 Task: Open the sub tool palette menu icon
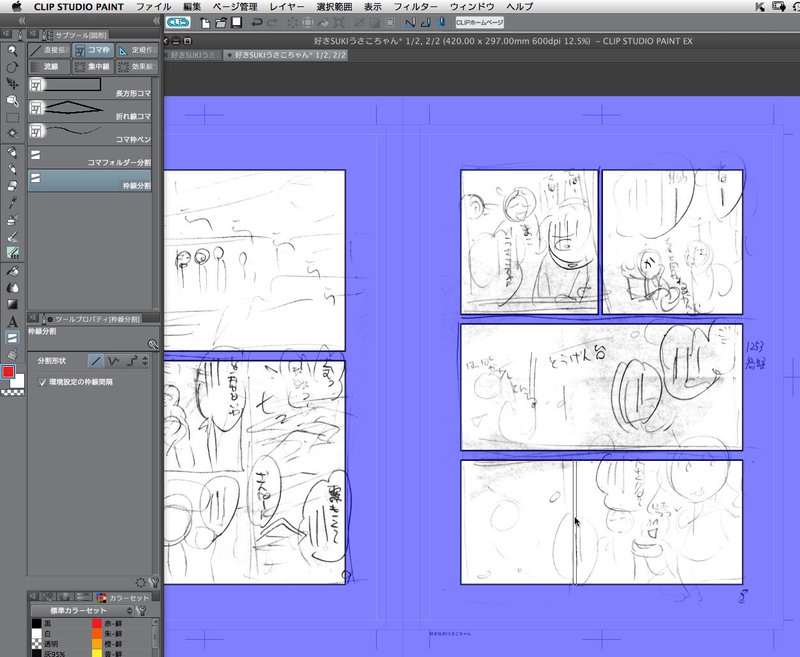click(x=34, y=34)
